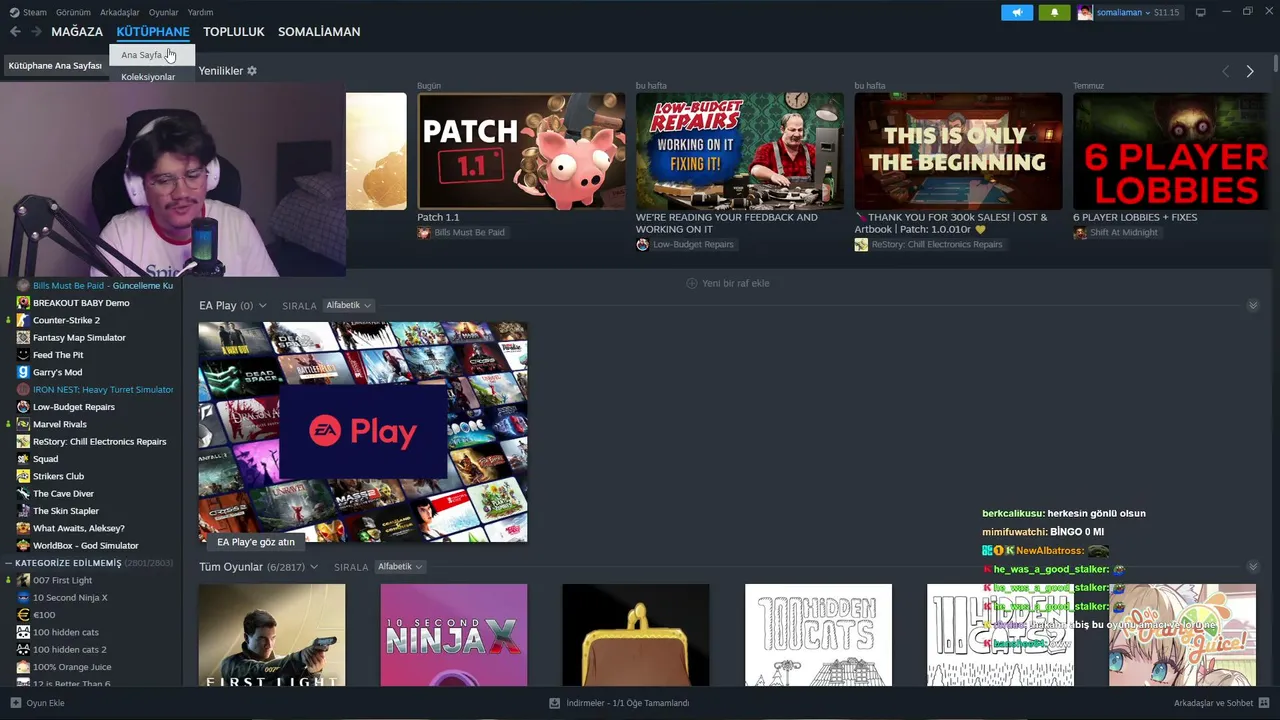
Task: Switch to Big Picture mode via monitor icon
Action: click(1200, 12)
